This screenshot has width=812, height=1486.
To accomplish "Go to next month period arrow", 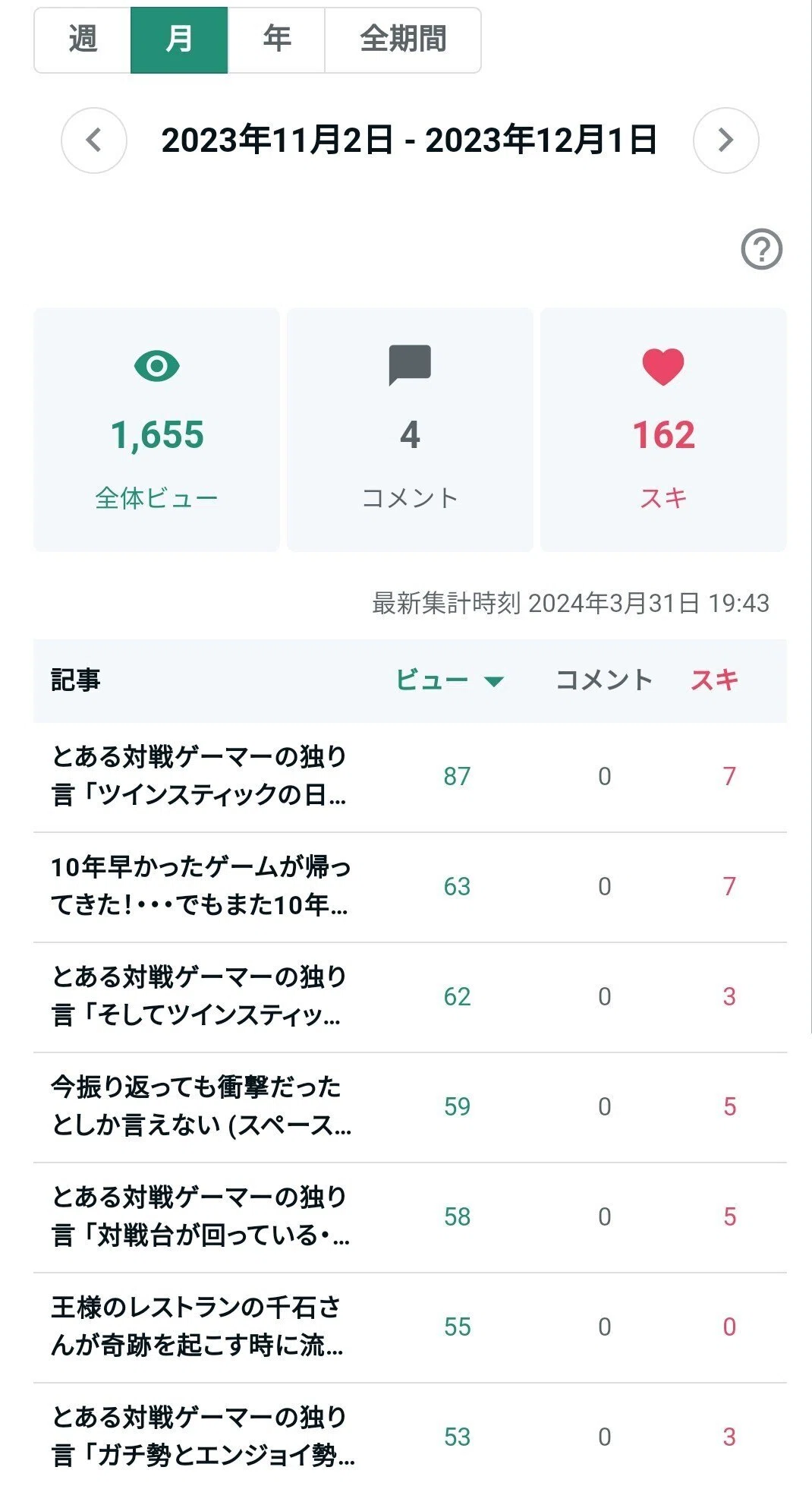I will pyautogui.click(x=725, y=140).
